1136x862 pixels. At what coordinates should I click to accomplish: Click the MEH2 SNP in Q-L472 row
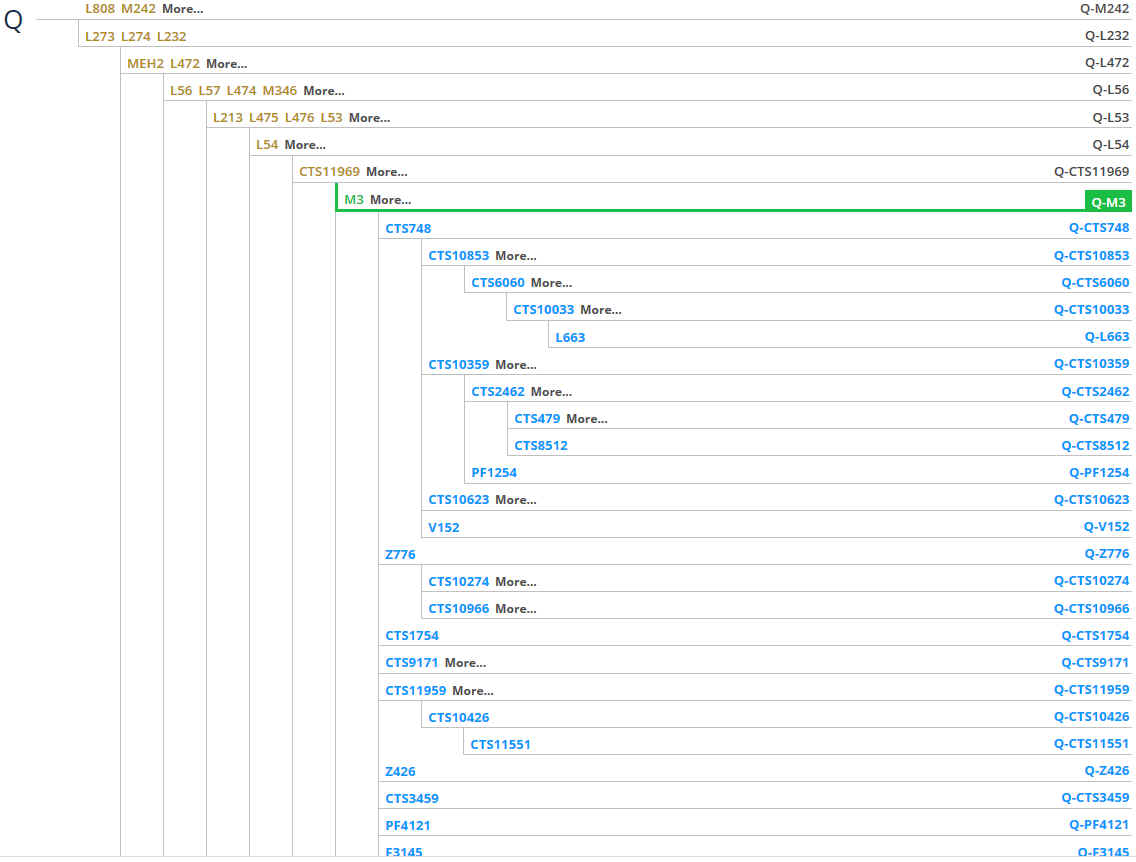point(145,64)
